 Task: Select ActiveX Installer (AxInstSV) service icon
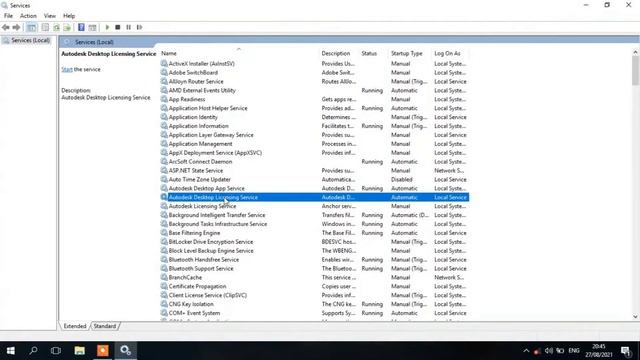click(x=164, y=64)
